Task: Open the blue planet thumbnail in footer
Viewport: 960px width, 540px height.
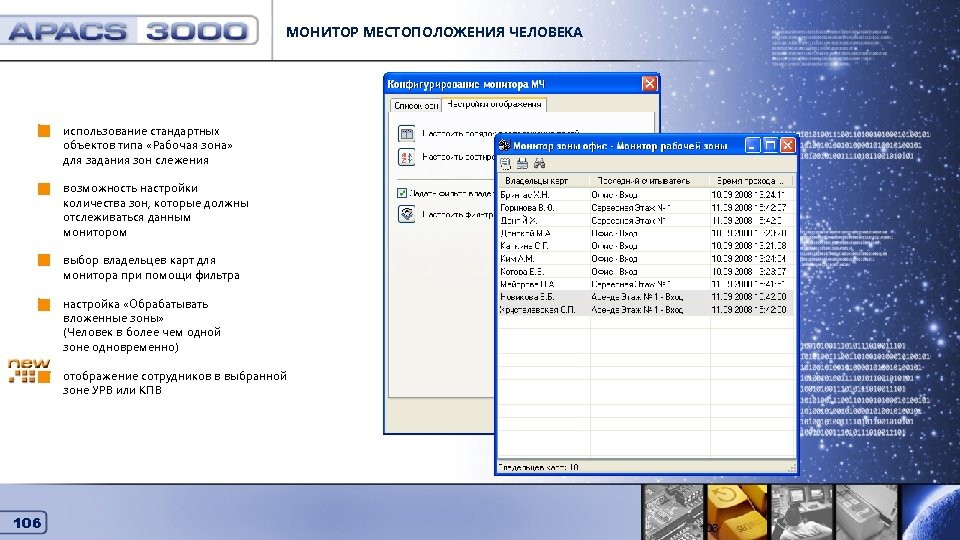Action: coord(931,512)
